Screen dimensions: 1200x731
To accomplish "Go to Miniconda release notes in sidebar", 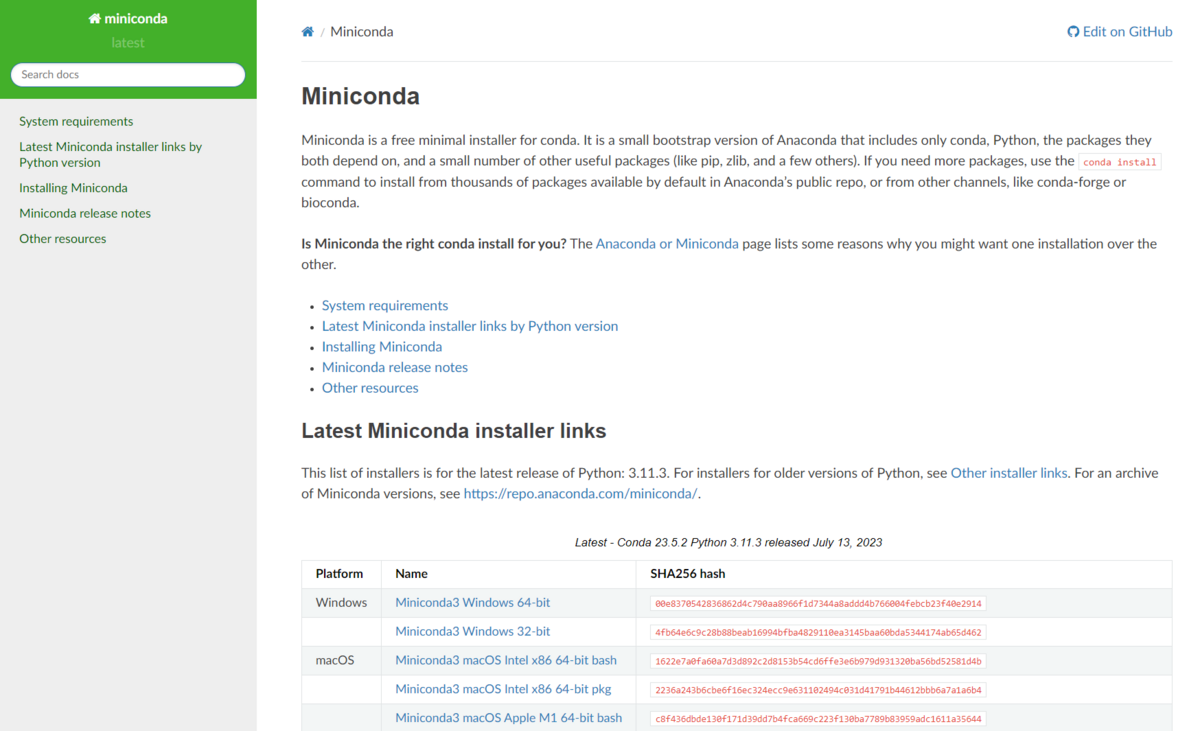I will [85, 213].
